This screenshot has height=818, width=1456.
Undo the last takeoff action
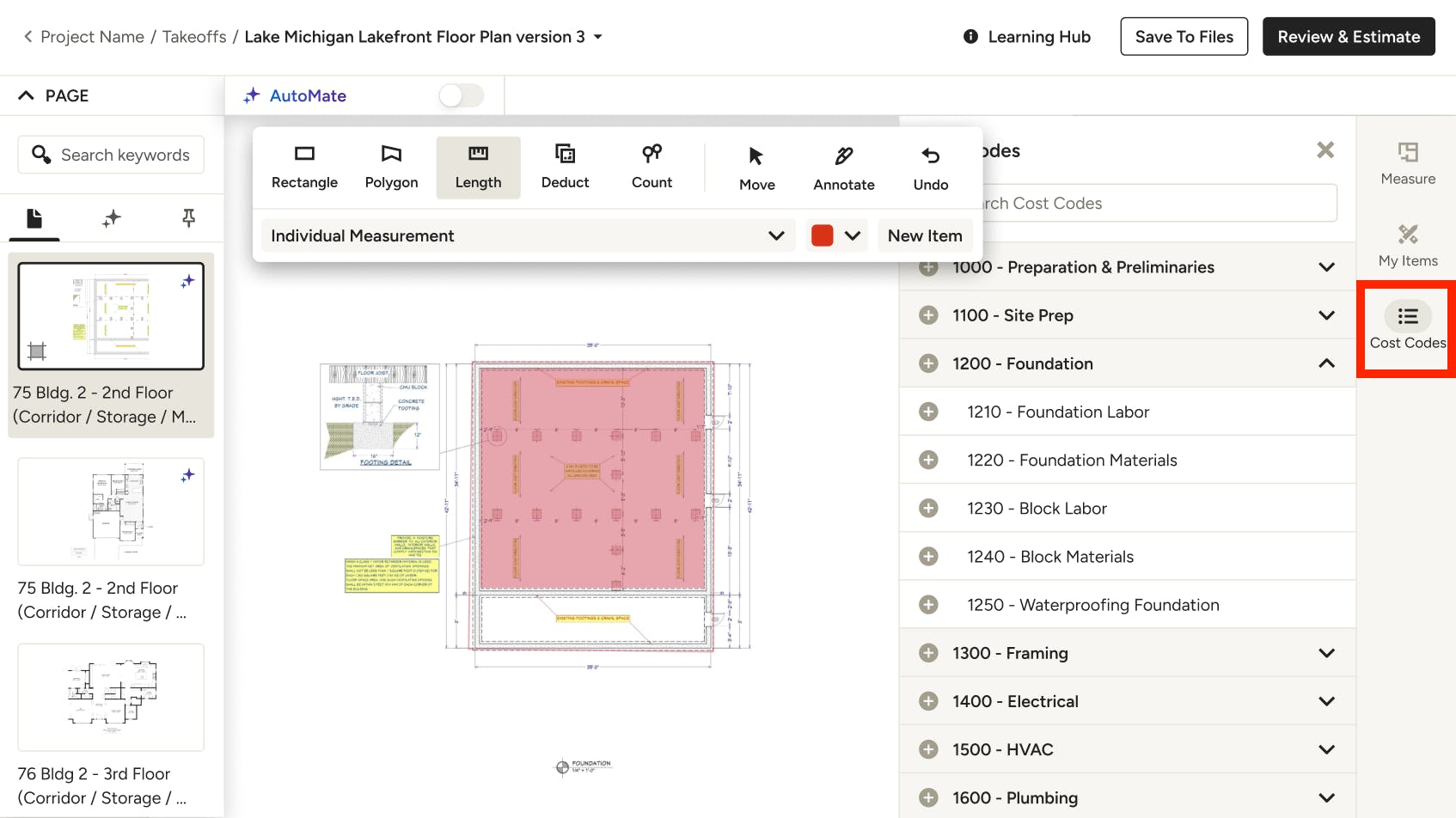931,168
